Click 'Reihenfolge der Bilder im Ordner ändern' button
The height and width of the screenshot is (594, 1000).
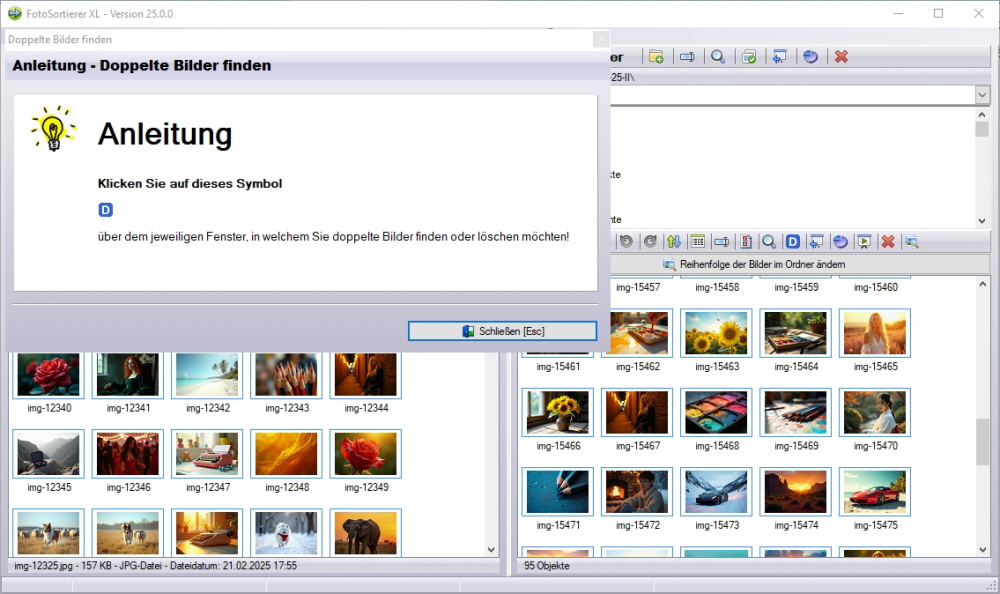tap(754, 264)
